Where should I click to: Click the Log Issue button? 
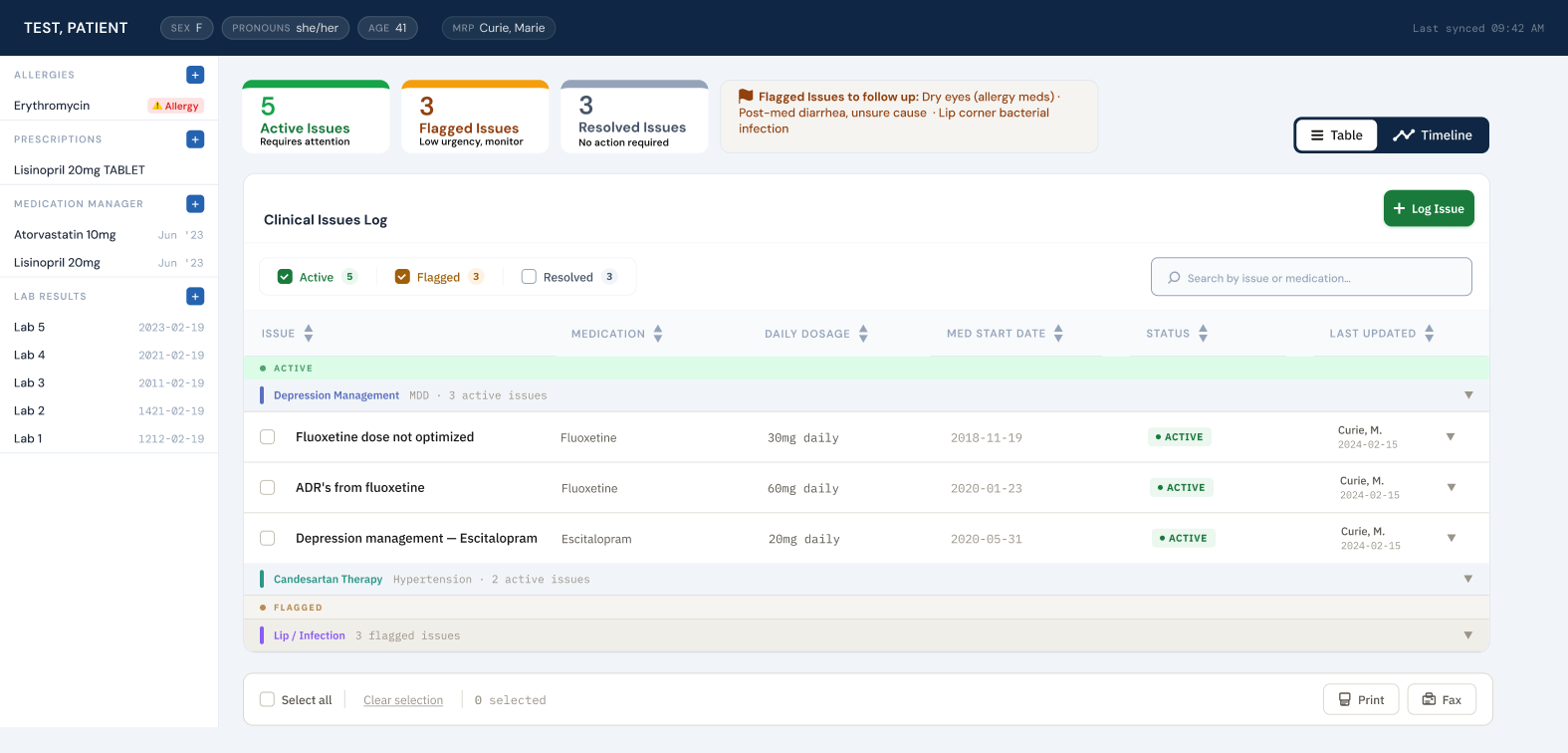point(1429,209)
